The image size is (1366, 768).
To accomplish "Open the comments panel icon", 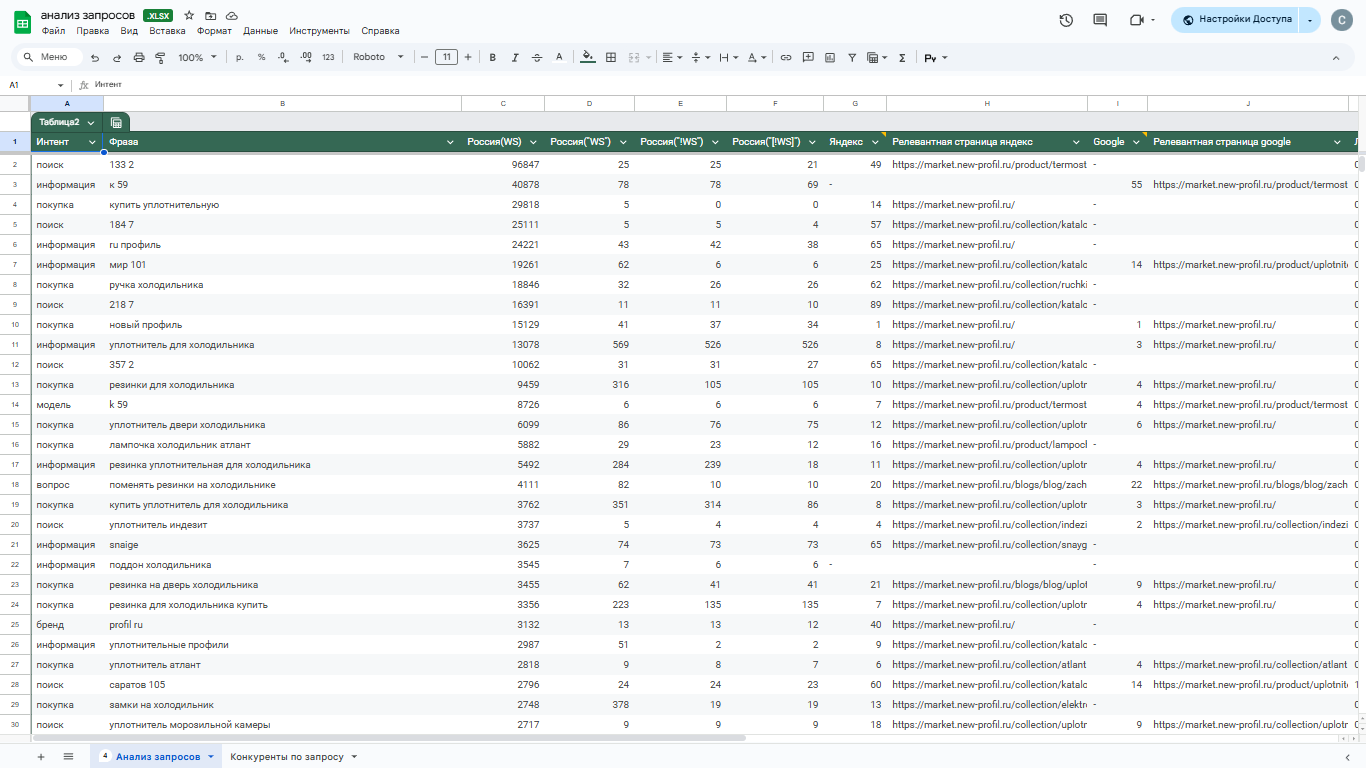I will click(x=1100, y=20).
